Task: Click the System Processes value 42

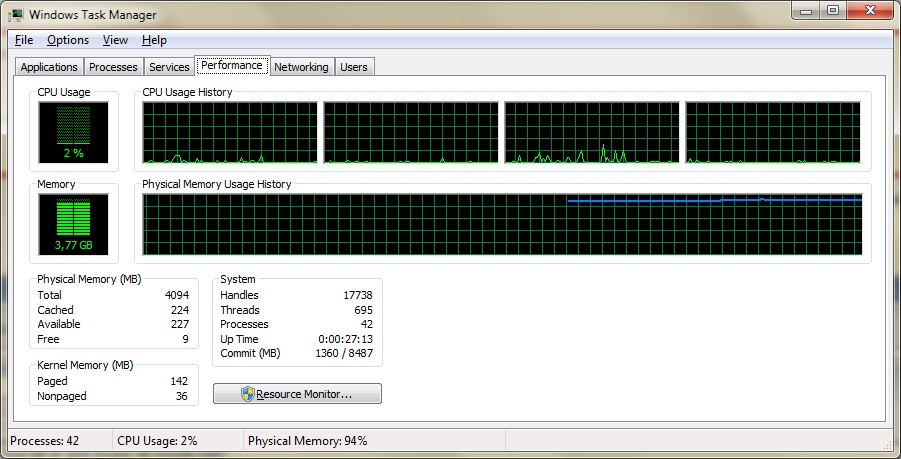Action: [367, 324]
